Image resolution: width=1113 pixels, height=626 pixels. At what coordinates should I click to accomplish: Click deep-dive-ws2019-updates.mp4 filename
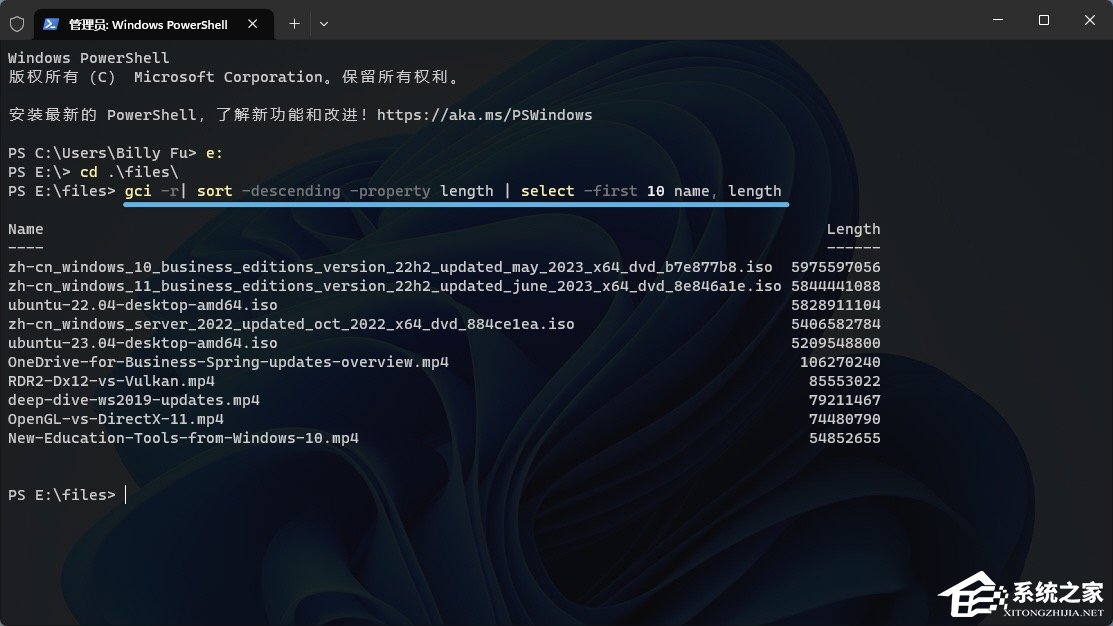click(x=133, y=400)
